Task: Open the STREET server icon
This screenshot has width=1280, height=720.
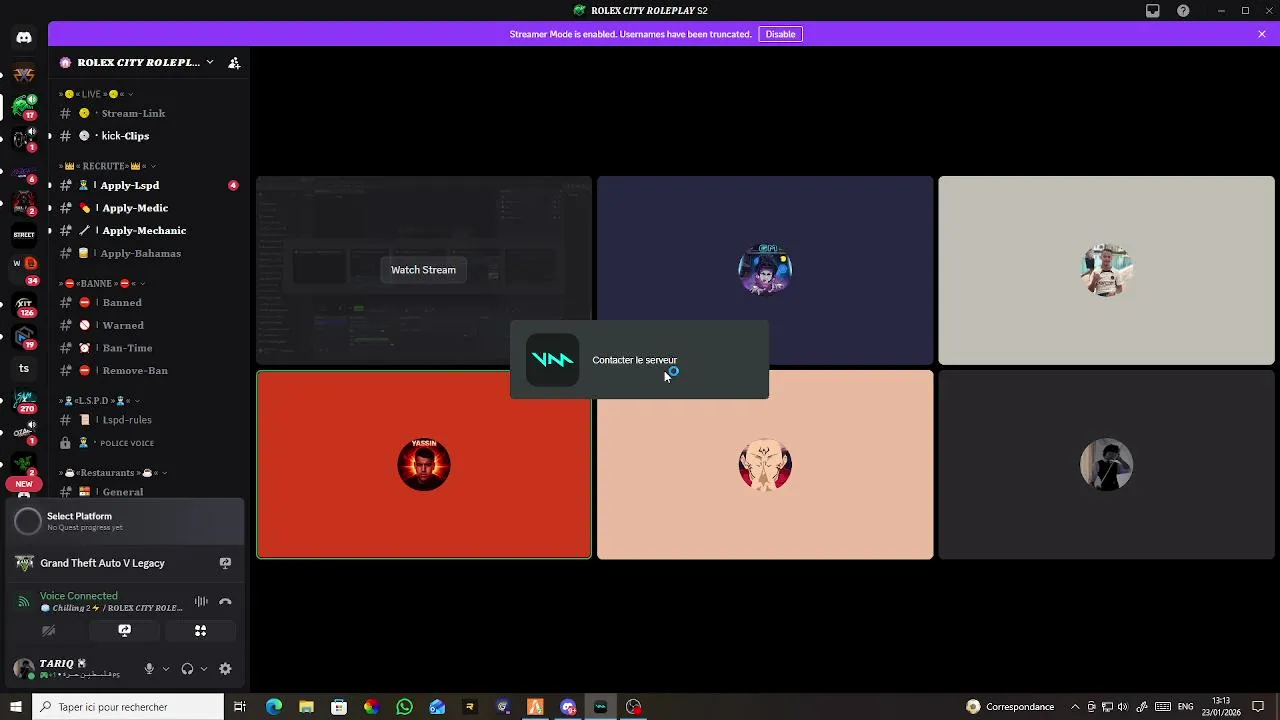Action: pos(24,235)
